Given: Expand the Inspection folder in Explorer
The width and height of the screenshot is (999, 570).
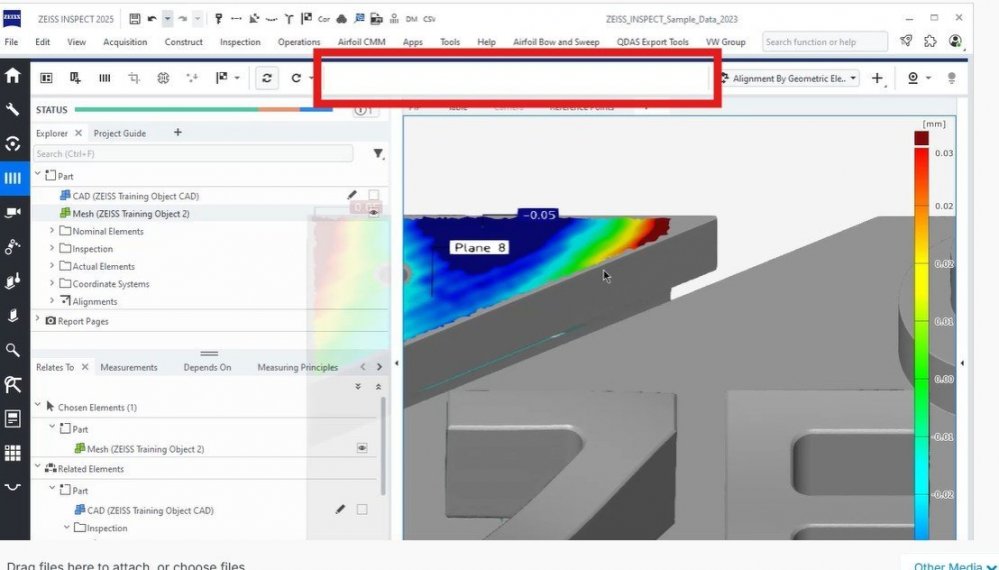Looking at the screenshot, I should pyautogui.click(x=52, y=248).
